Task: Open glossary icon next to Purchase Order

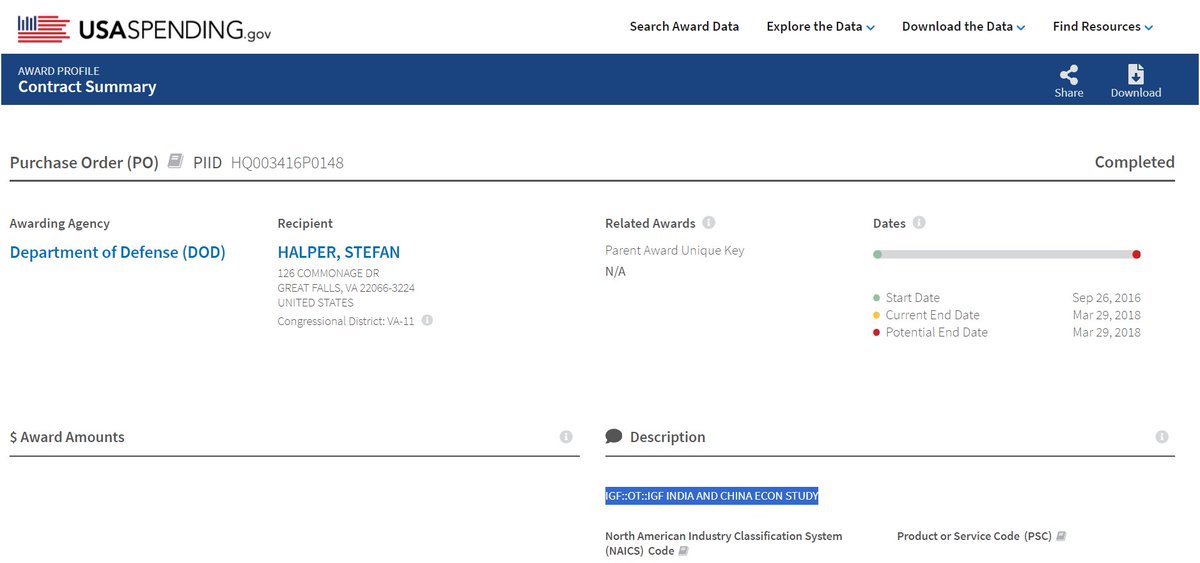Action: (175, 161)
